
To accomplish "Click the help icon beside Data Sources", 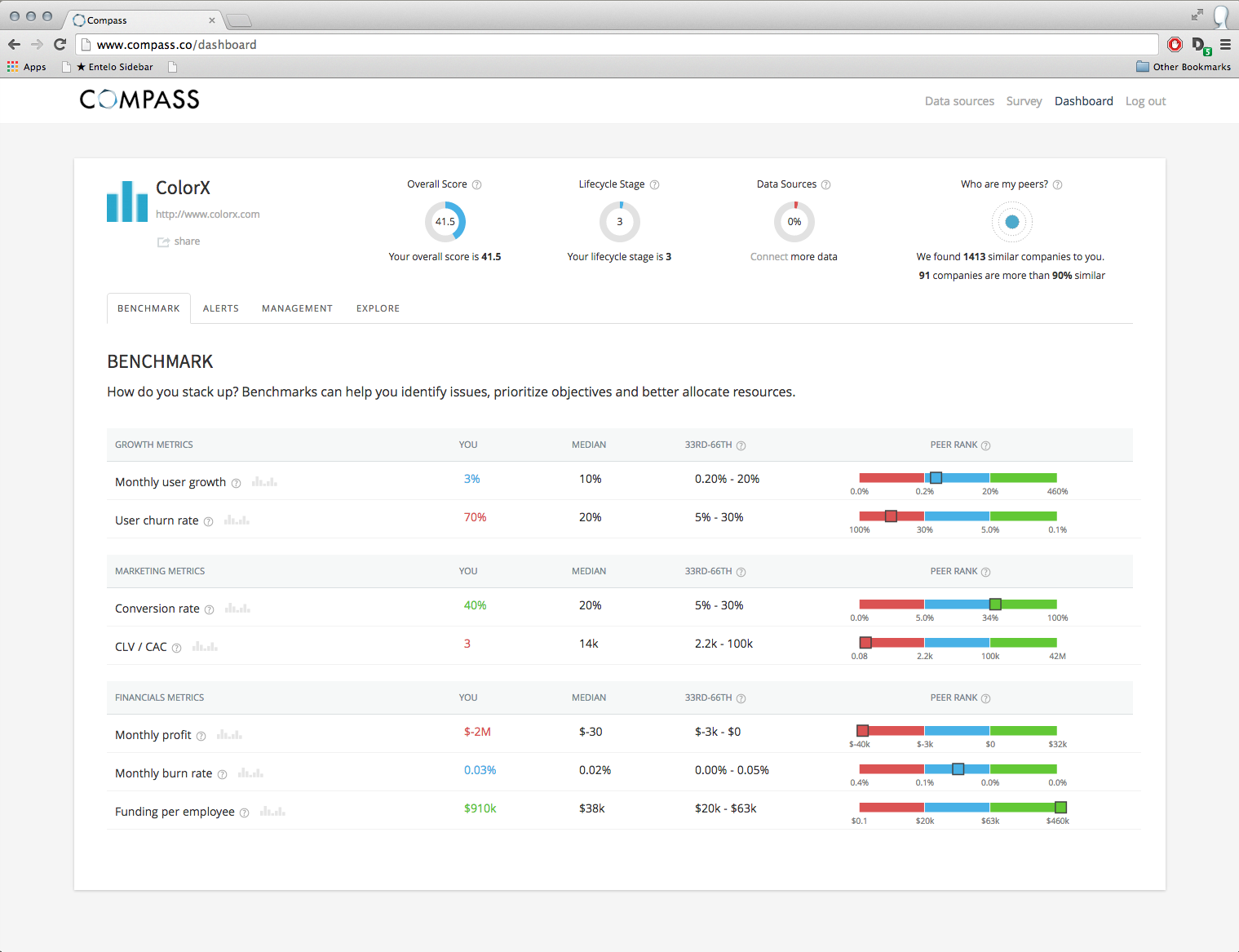I will pos(826,185).
